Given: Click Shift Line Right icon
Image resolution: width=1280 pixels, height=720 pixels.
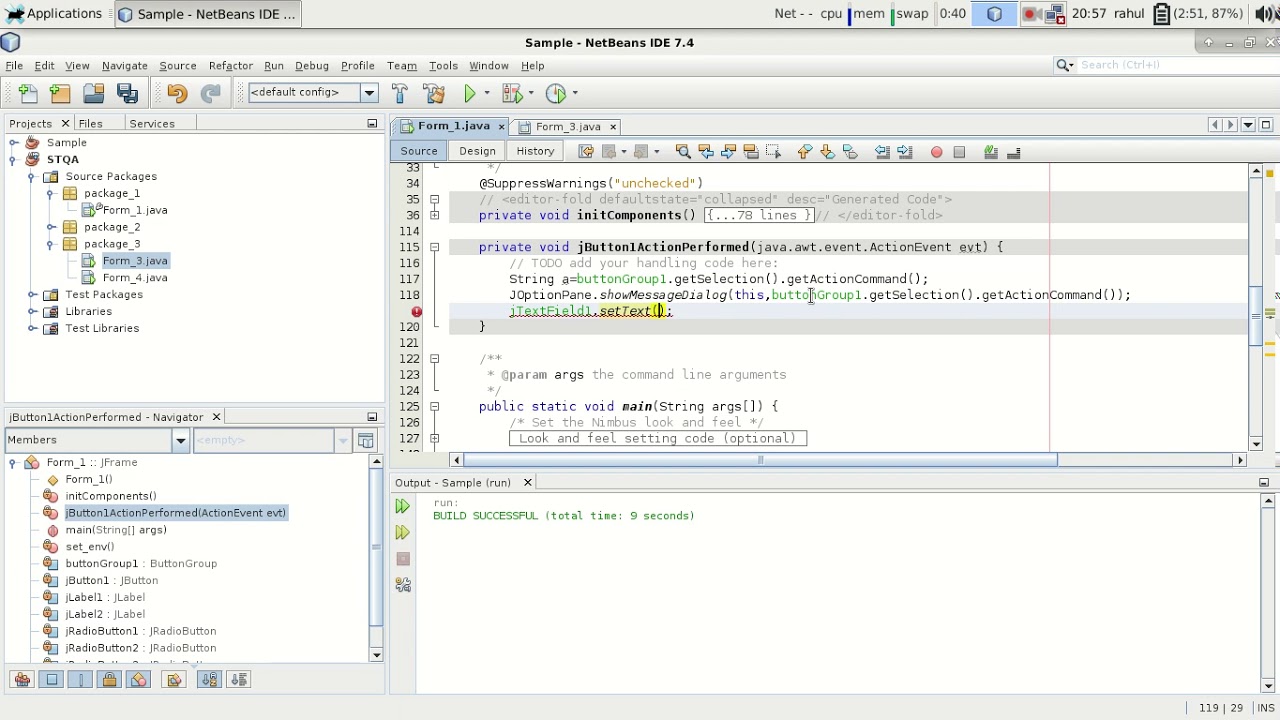Looking at the screenshot, I should pos(904,152).
